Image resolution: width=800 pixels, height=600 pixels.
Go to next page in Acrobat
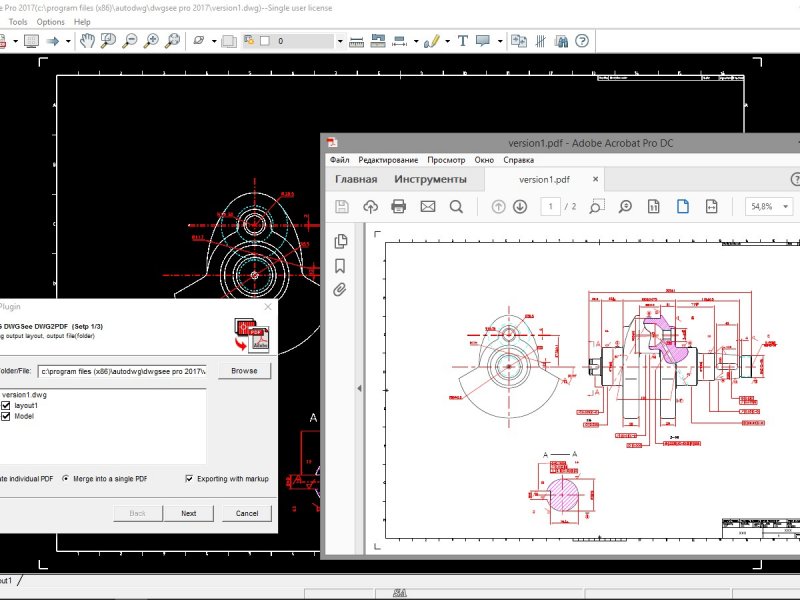pyautogui.click(x=520, y=207)
